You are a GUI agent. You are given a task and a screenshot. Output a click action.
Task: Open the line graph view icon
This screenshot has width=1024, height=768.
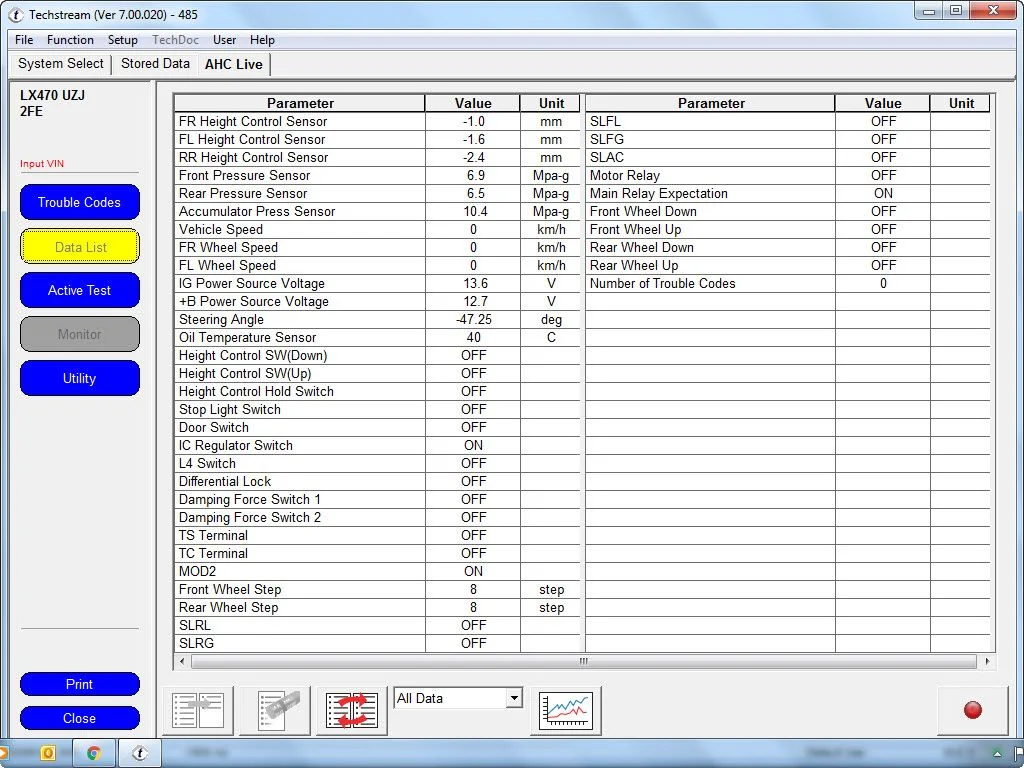pos(566,710)
